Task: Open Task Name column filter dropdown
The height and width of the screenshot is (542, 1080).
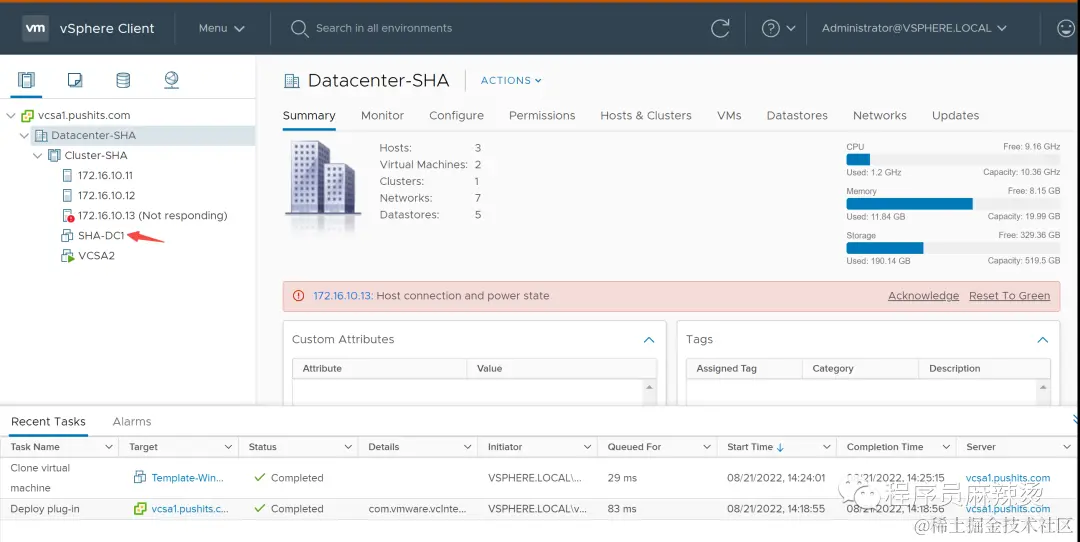Action: pos(109,447)
